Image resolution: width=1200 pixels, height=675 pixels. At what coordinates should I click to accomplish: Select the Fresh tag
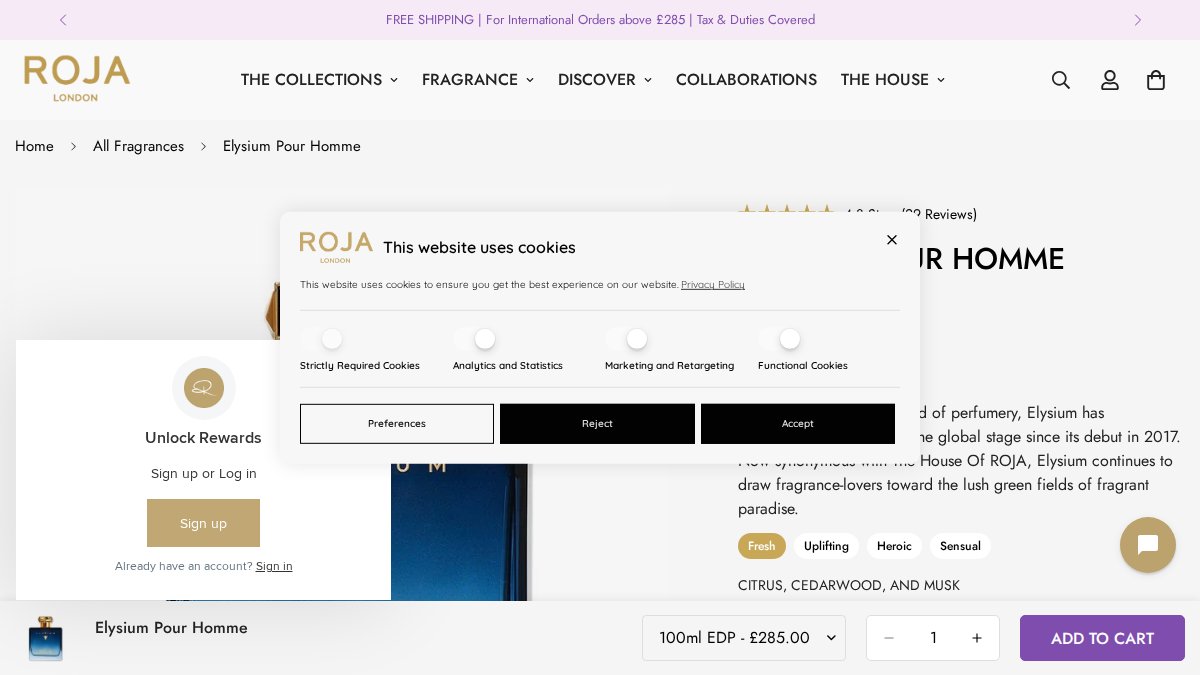pyautogui.click(x=762, y=546)
